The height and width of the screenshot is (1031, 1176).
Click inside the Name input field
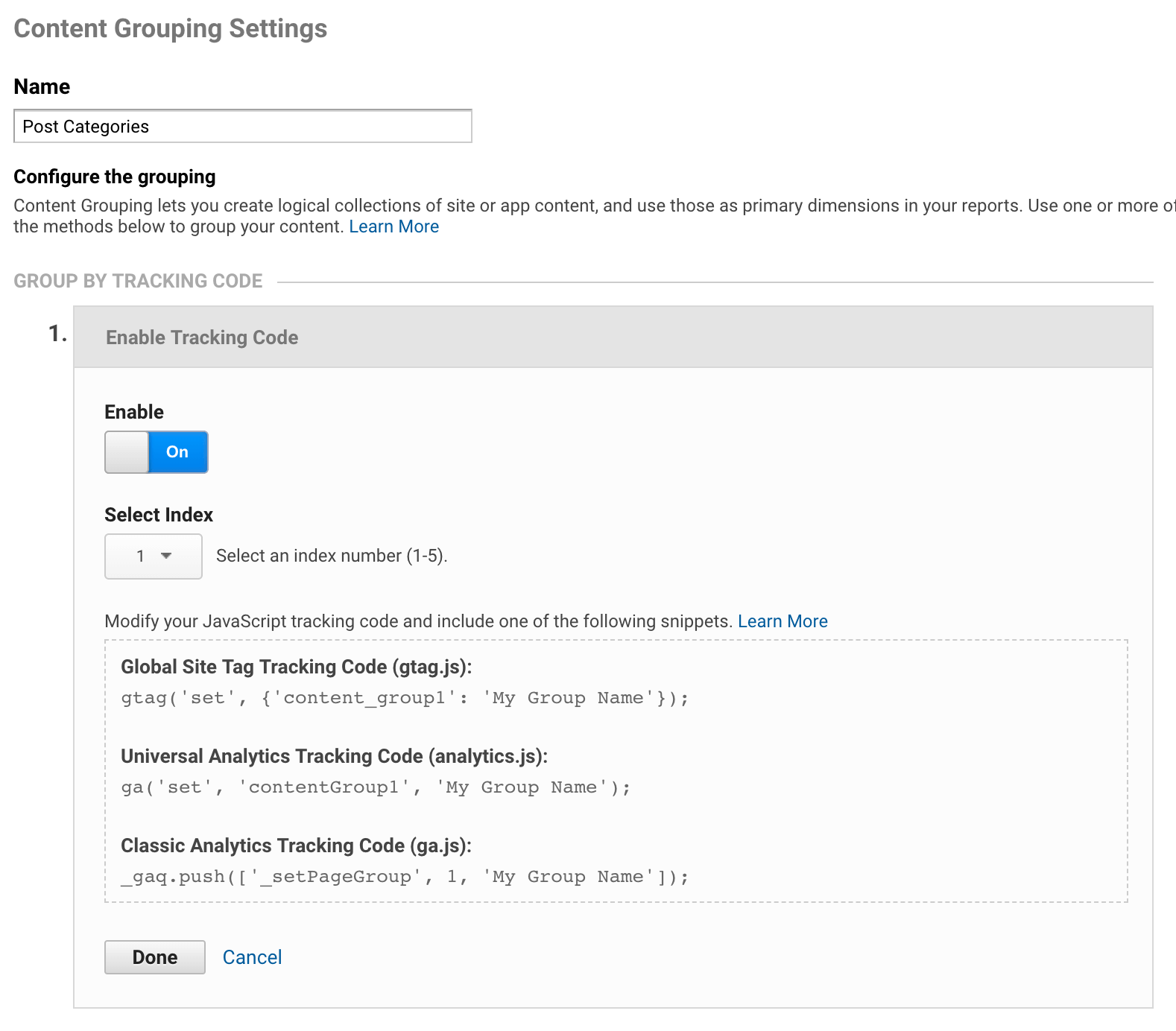point(243,127)
